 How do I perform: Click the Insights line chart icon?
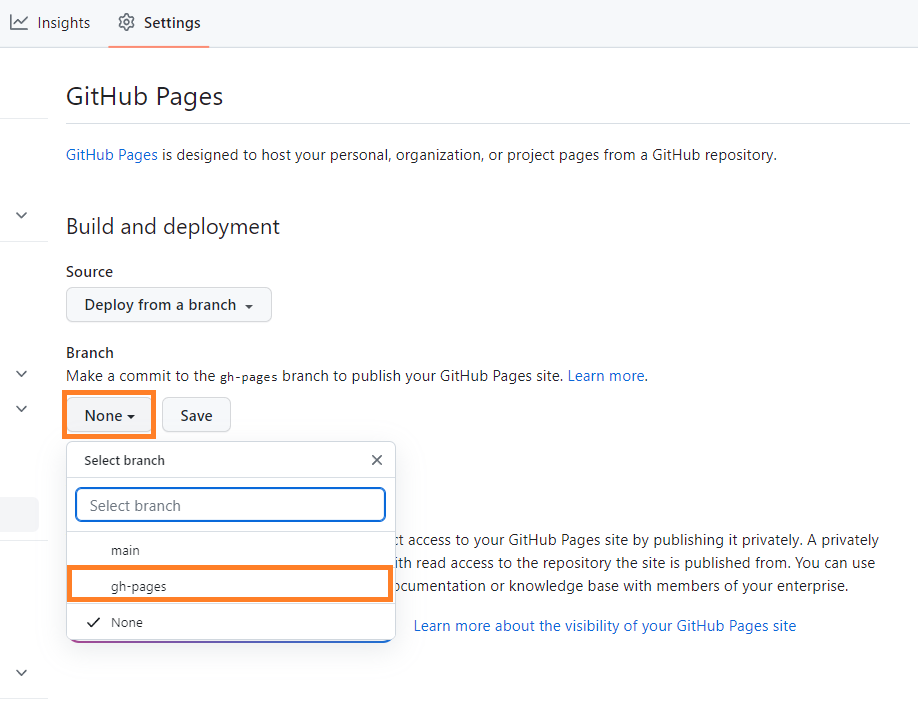(19, 22)
